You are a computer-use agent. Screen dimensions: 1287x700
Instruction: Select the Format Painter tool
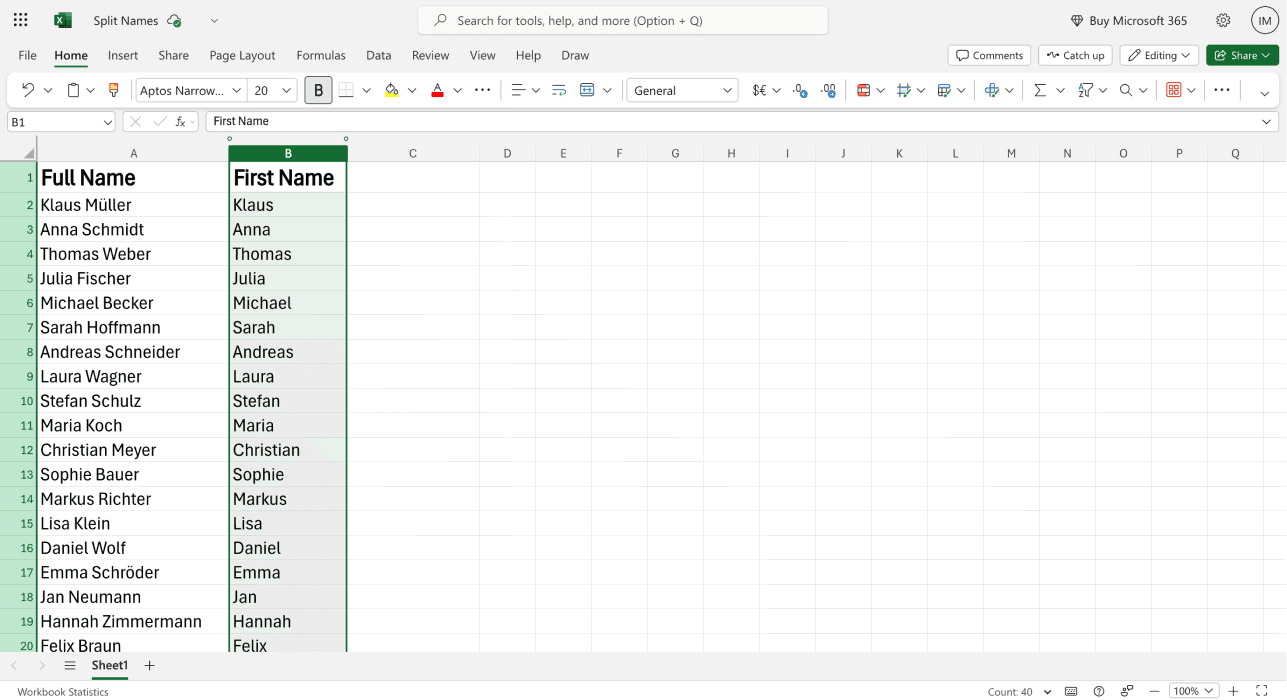[x=113, y=90]
